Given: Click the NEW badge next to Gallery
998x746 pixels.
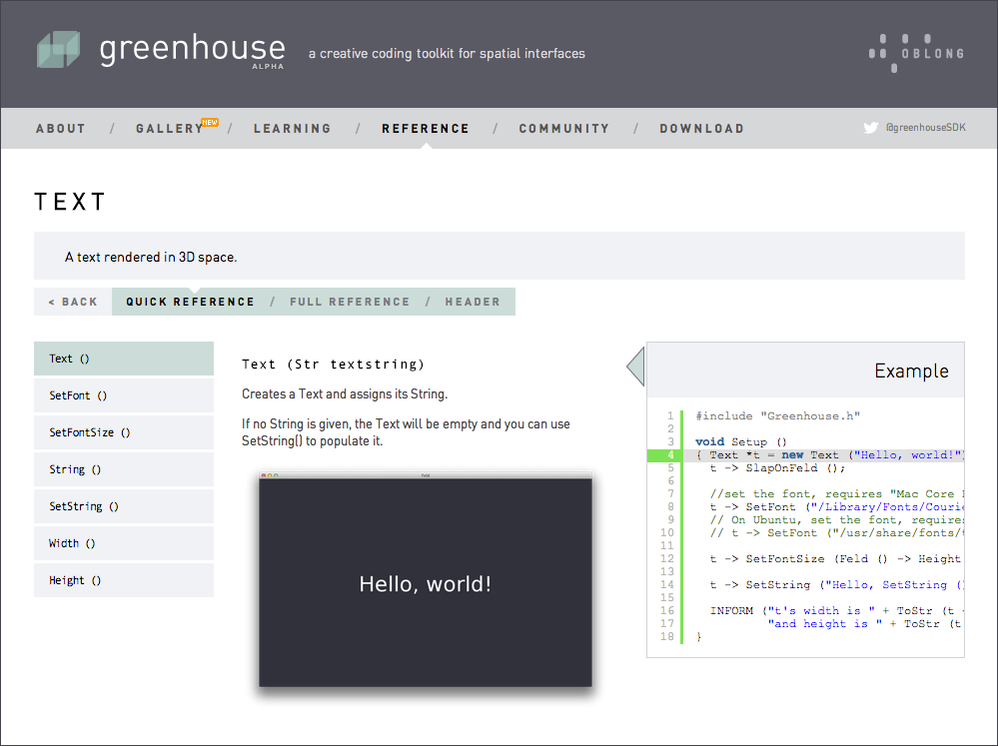Looking at the screenshot, I should click(x=210, y=122).
